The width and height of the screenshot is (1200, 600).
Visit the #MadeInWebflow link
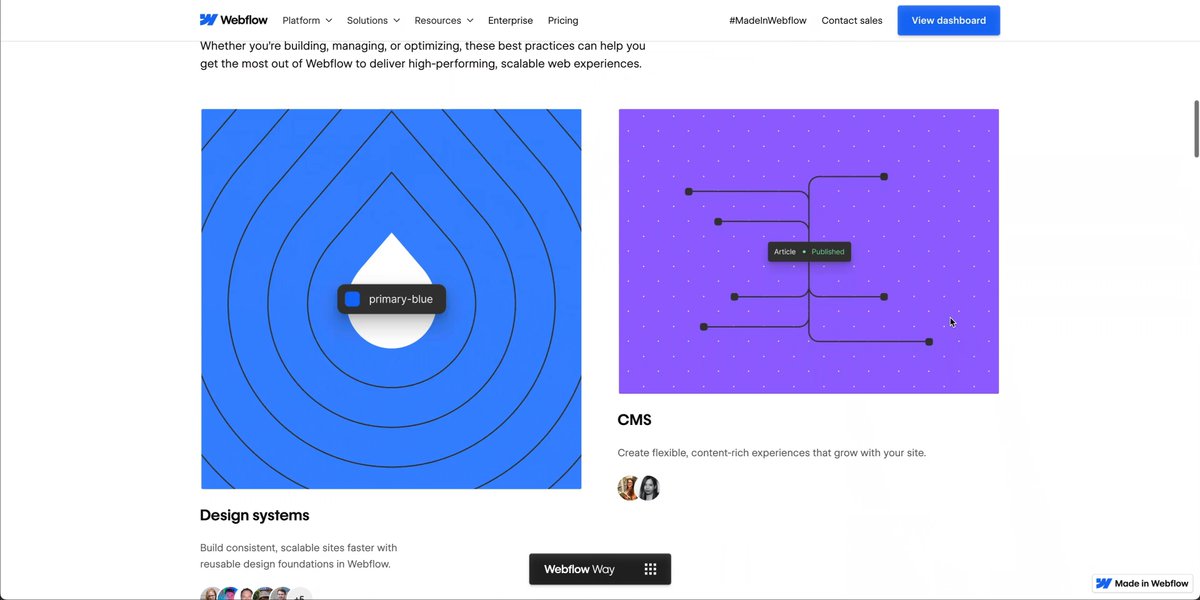(768, 20)
